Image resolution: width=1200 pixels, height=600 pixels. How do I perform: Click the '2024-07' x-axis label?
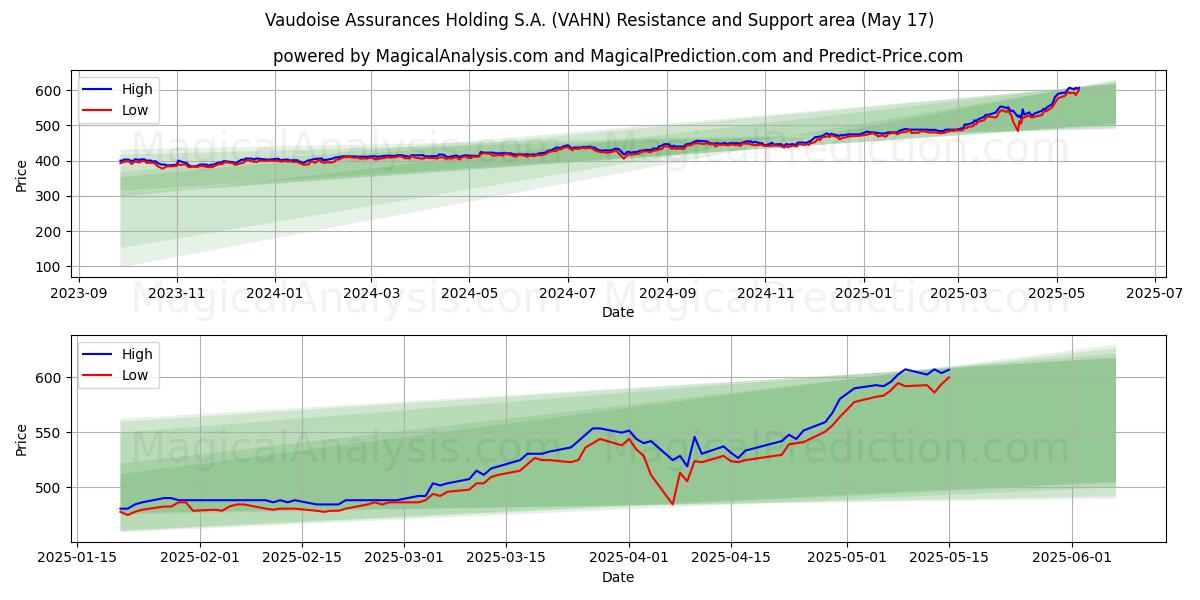[567, 293]
